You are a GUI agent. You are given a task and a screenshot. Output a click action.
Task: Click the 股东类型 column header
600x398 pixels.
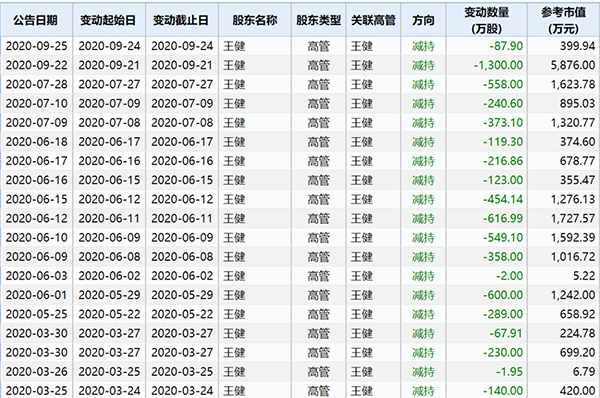click(x=318, y=20)
